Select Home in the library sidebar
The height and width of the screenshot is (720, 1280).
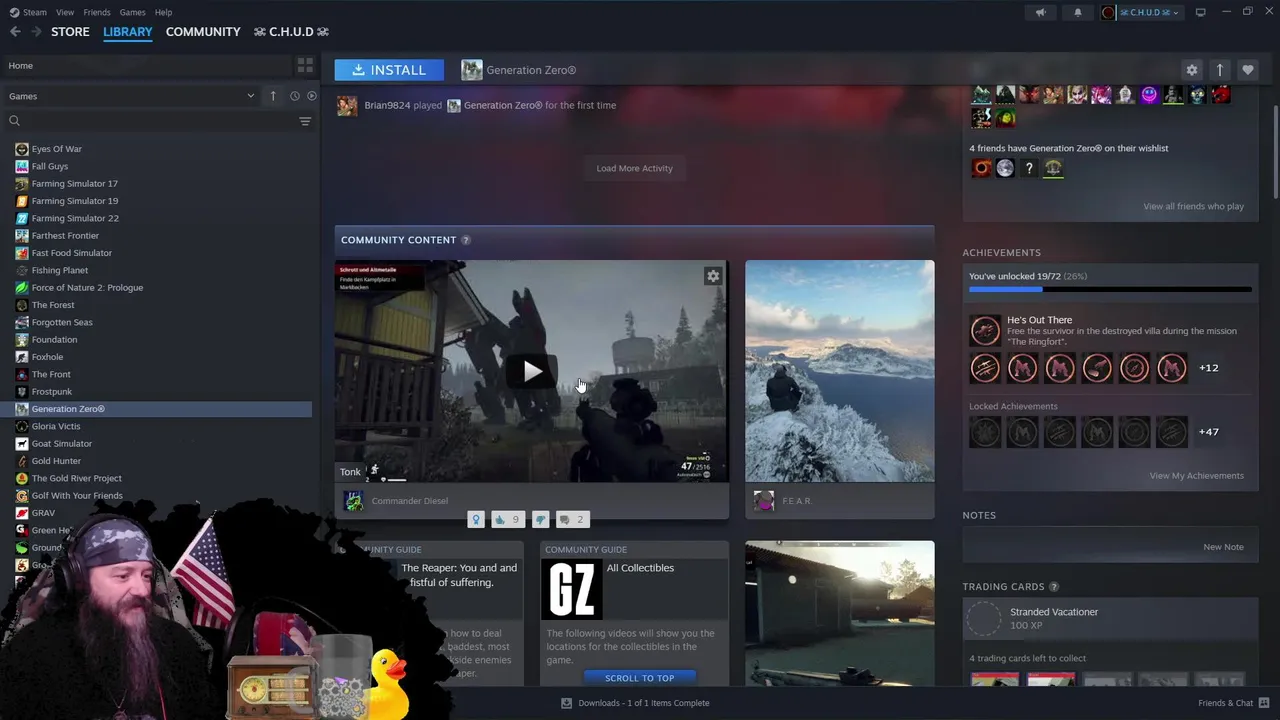pyautogui.click(x=148, y=65)
